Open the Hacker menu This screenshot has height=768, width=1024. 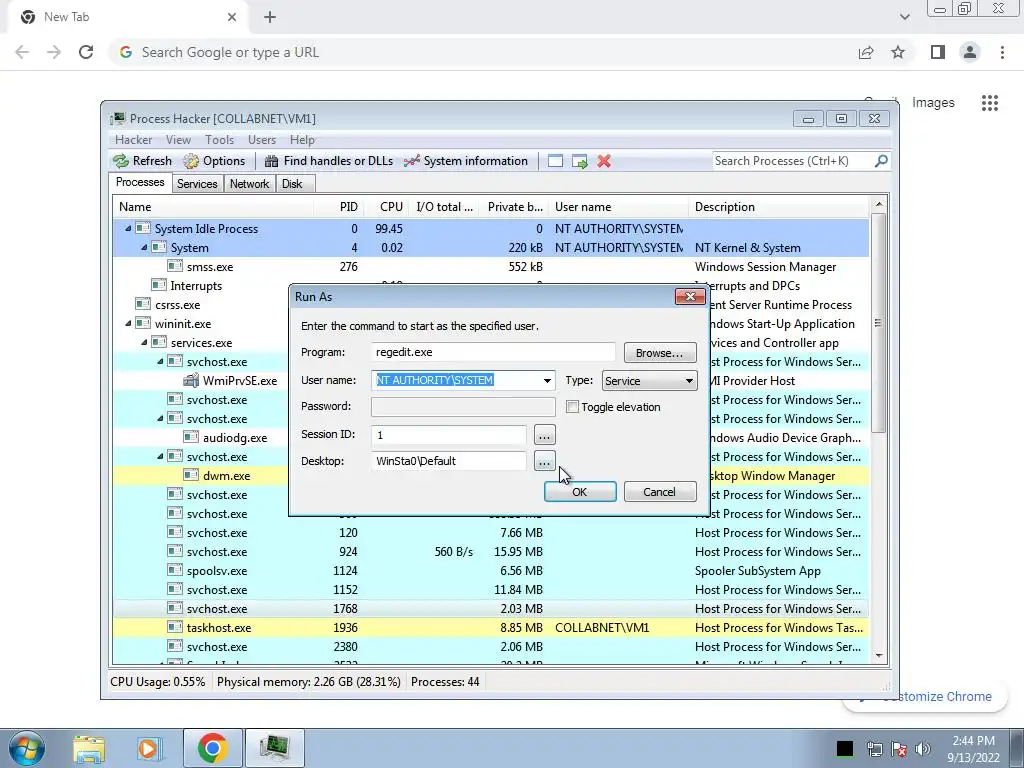pos(133,140)
